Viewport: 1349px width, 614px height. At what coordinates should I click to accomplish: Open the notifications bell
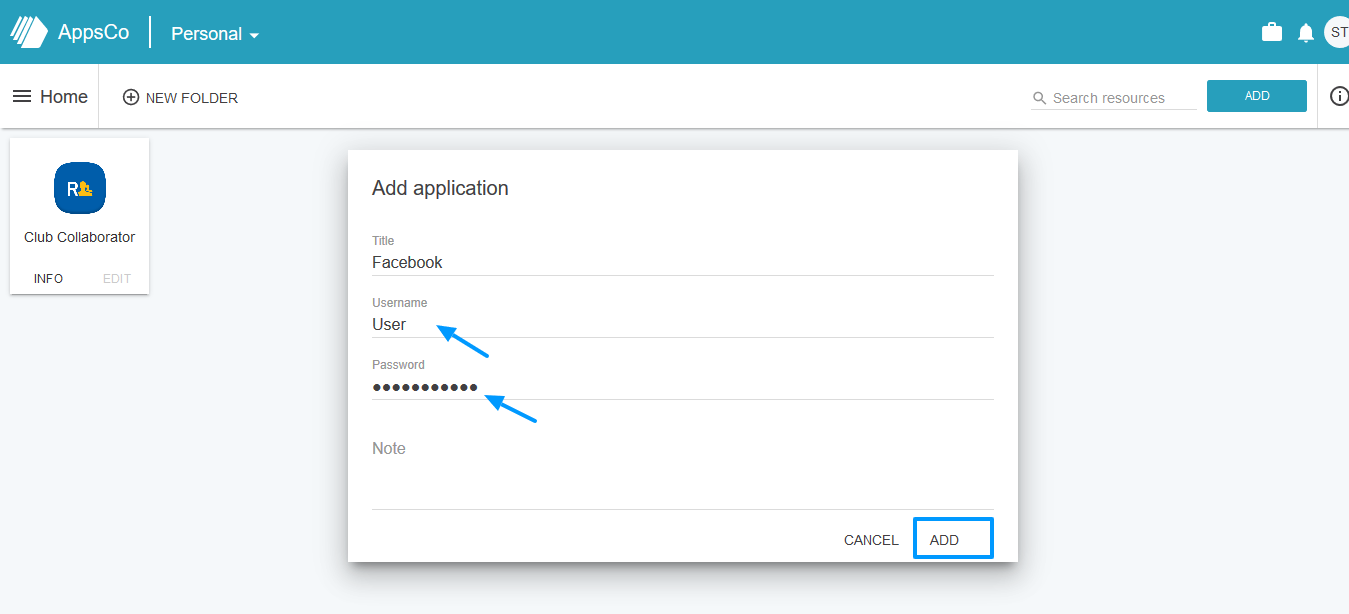[x=1306, y=33]
